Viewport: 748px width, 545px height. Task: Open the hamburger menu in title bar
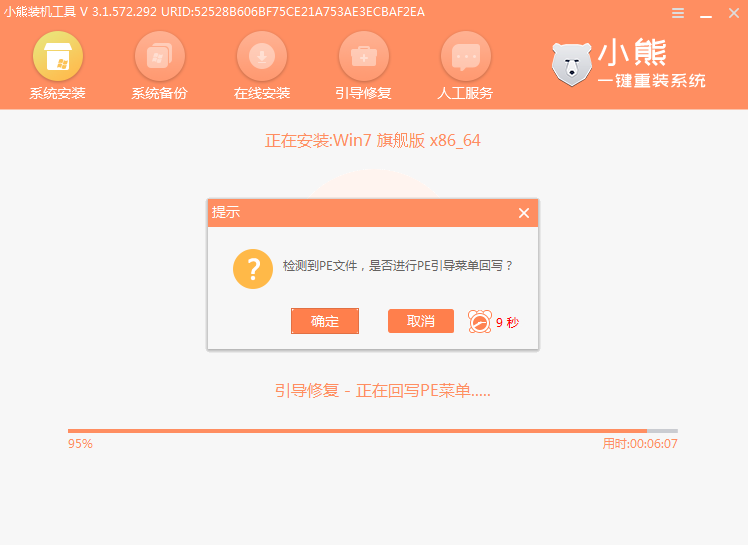tap(678, 13)
